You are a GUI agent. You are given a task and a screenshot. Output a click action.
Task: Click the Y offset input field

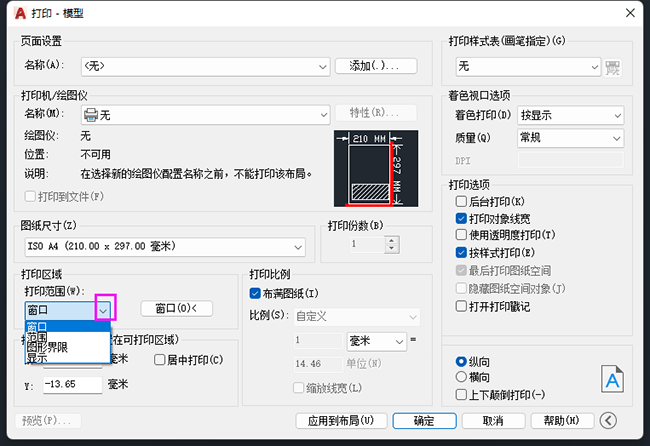coord(73,385)
